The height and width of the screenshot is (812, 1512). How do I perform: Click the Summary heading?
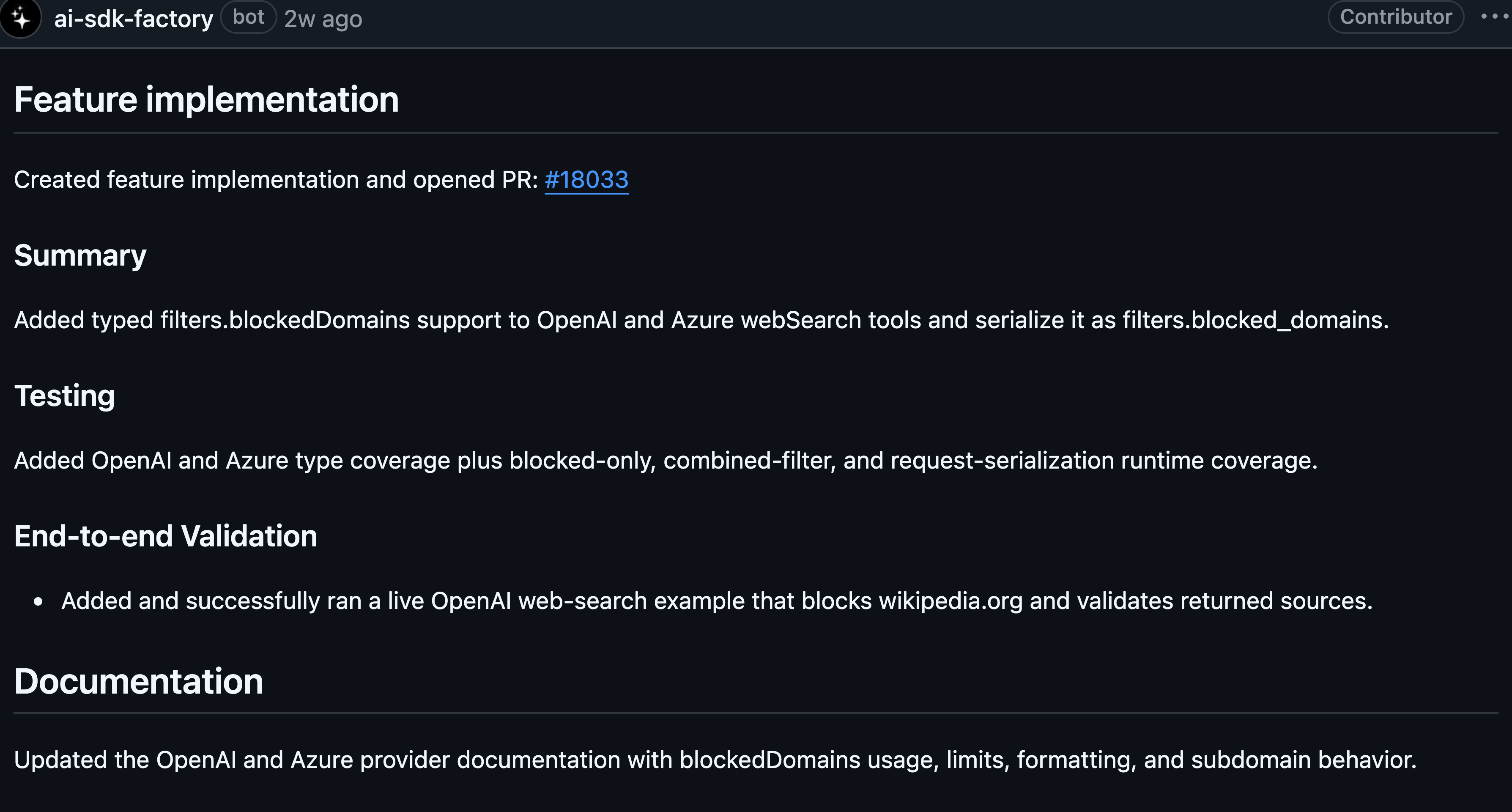(80, 255)
